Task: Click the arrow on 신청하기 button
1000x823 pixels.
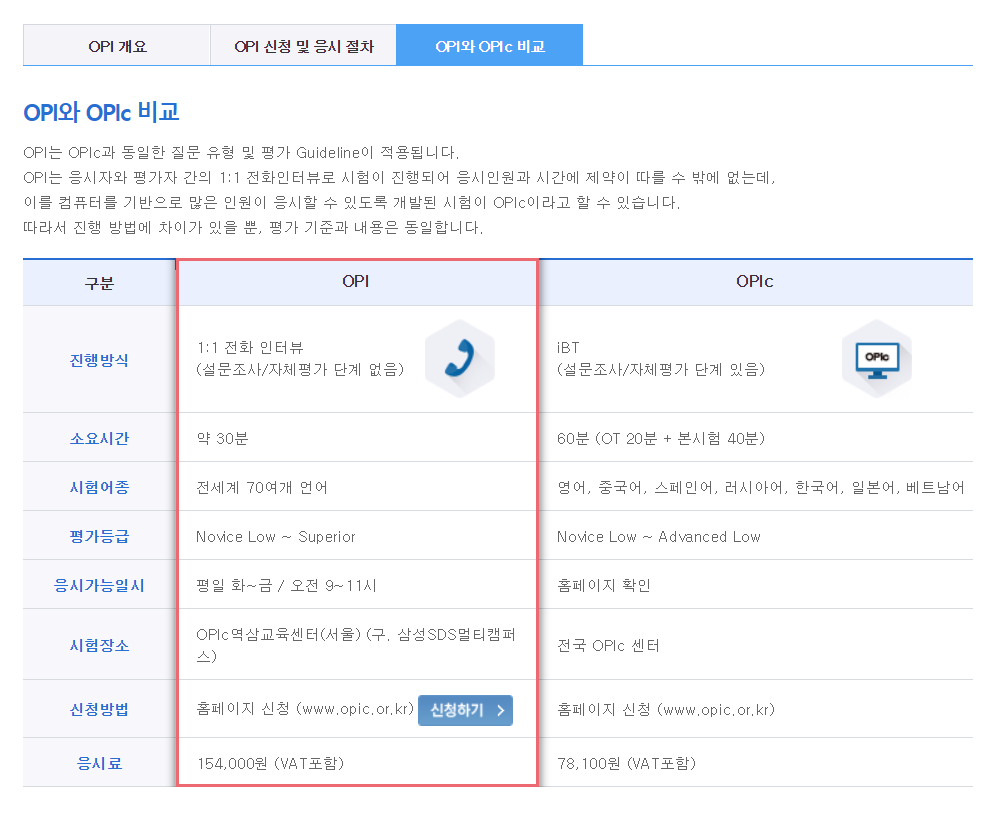Action: (x=501, y=710)
